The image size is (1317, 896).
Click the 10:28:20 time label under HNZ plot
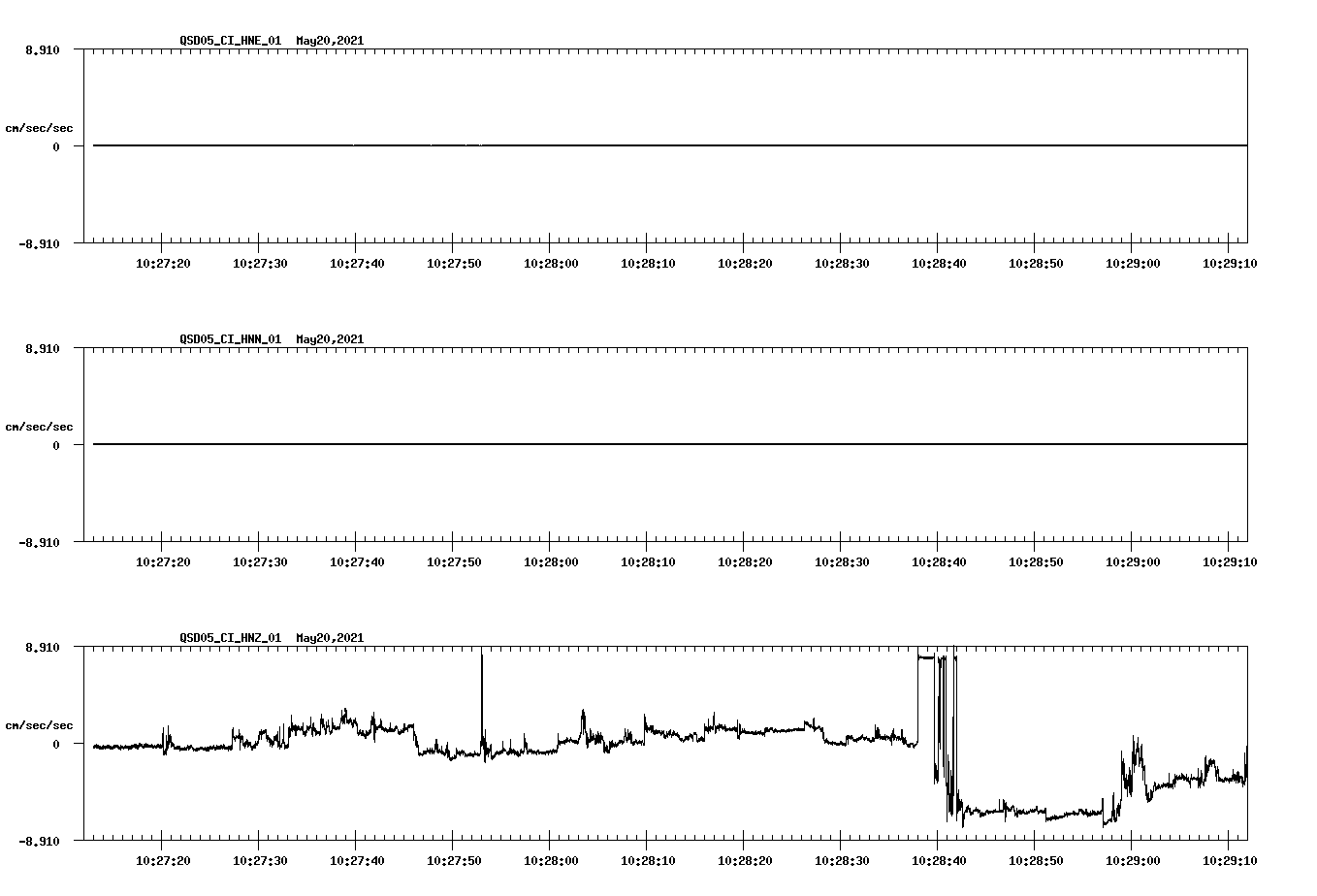coord(745,861)
